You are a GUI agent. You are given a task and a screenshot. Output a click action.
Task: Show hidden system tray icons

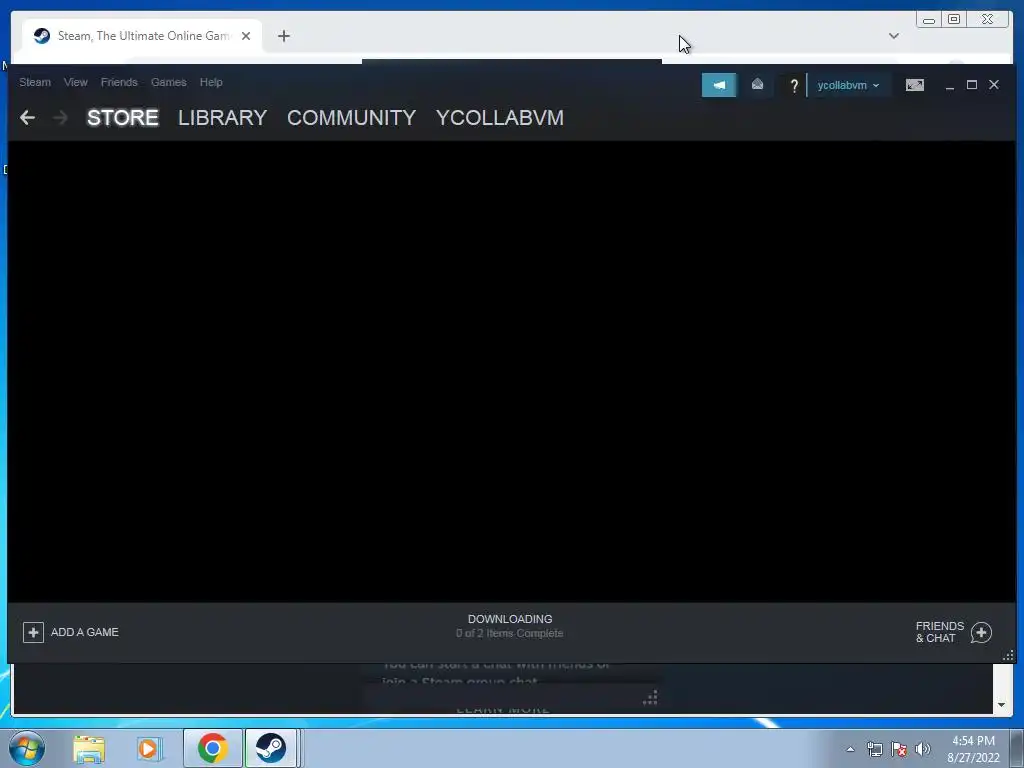coord(850,749)
